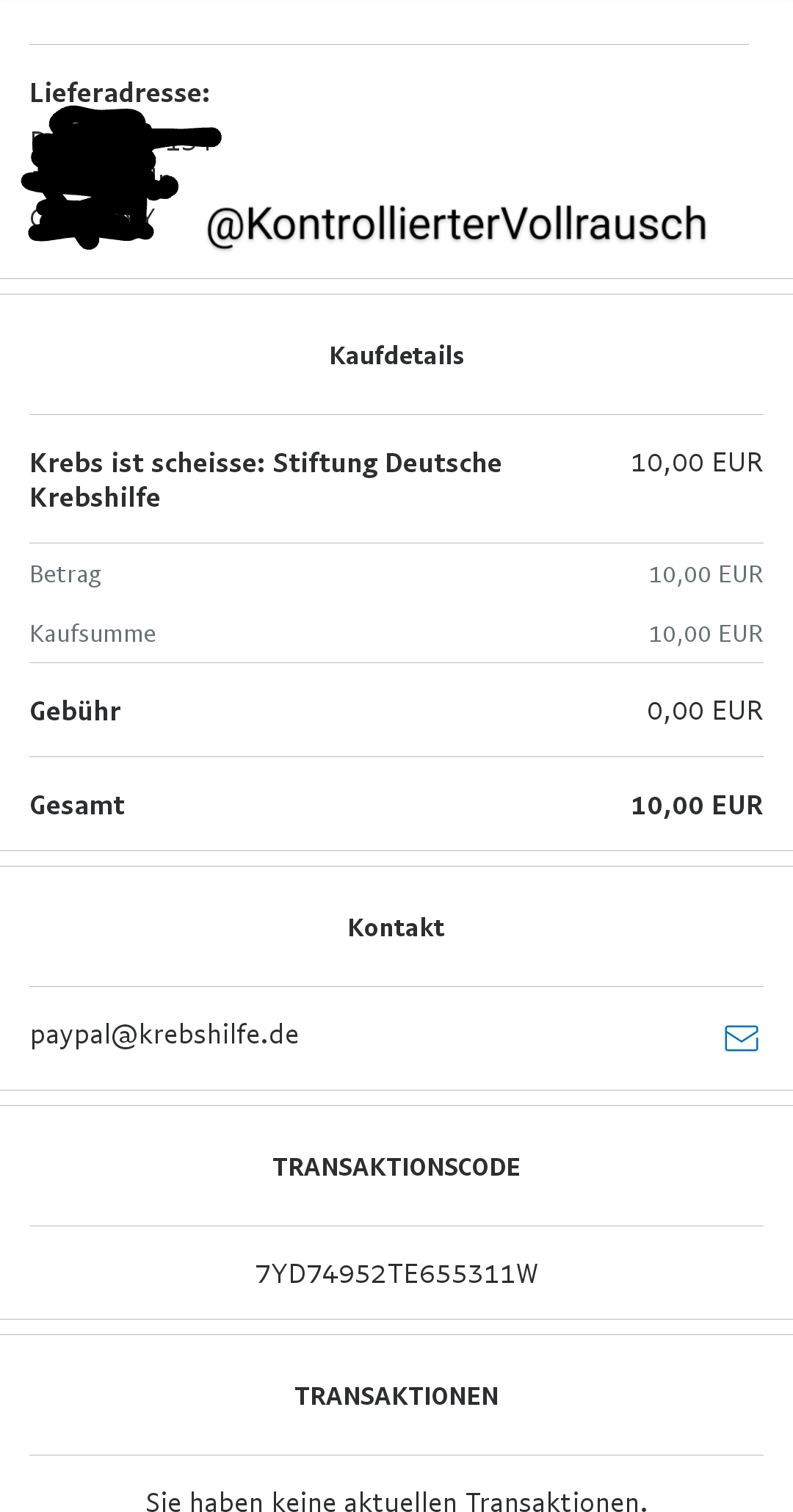Click the Kaufsumme amount value
Screen dimensions: 793x1512
pos(706,634)
